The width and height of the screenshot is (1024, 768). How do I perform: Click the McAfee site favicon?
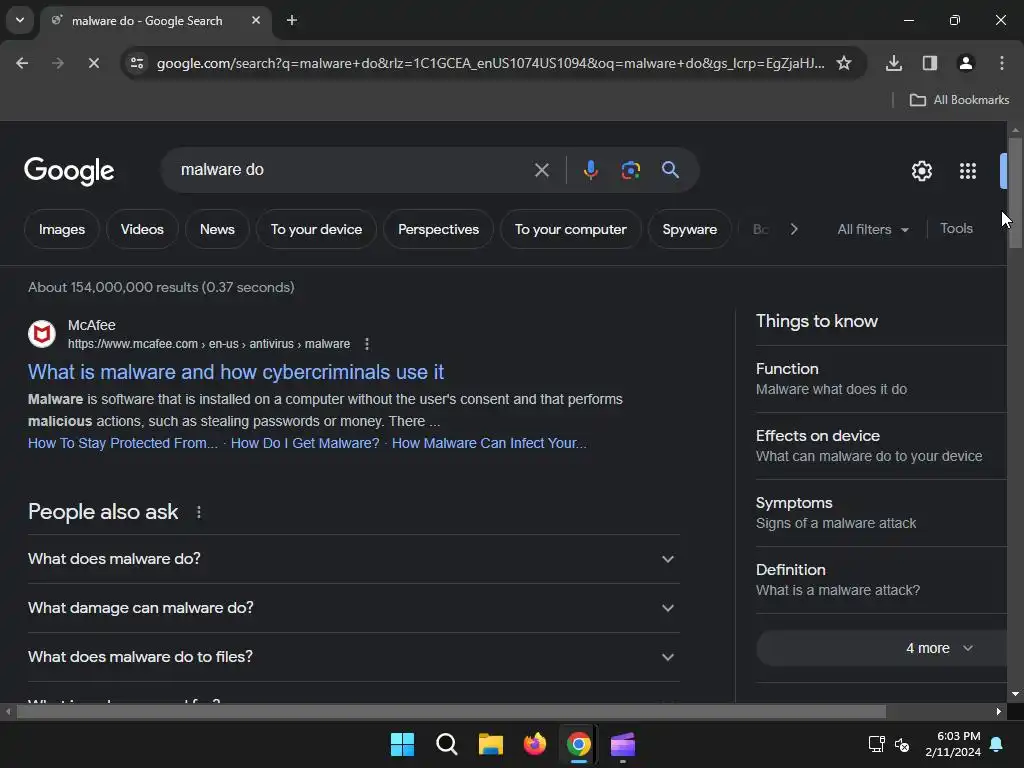point(42,334)
